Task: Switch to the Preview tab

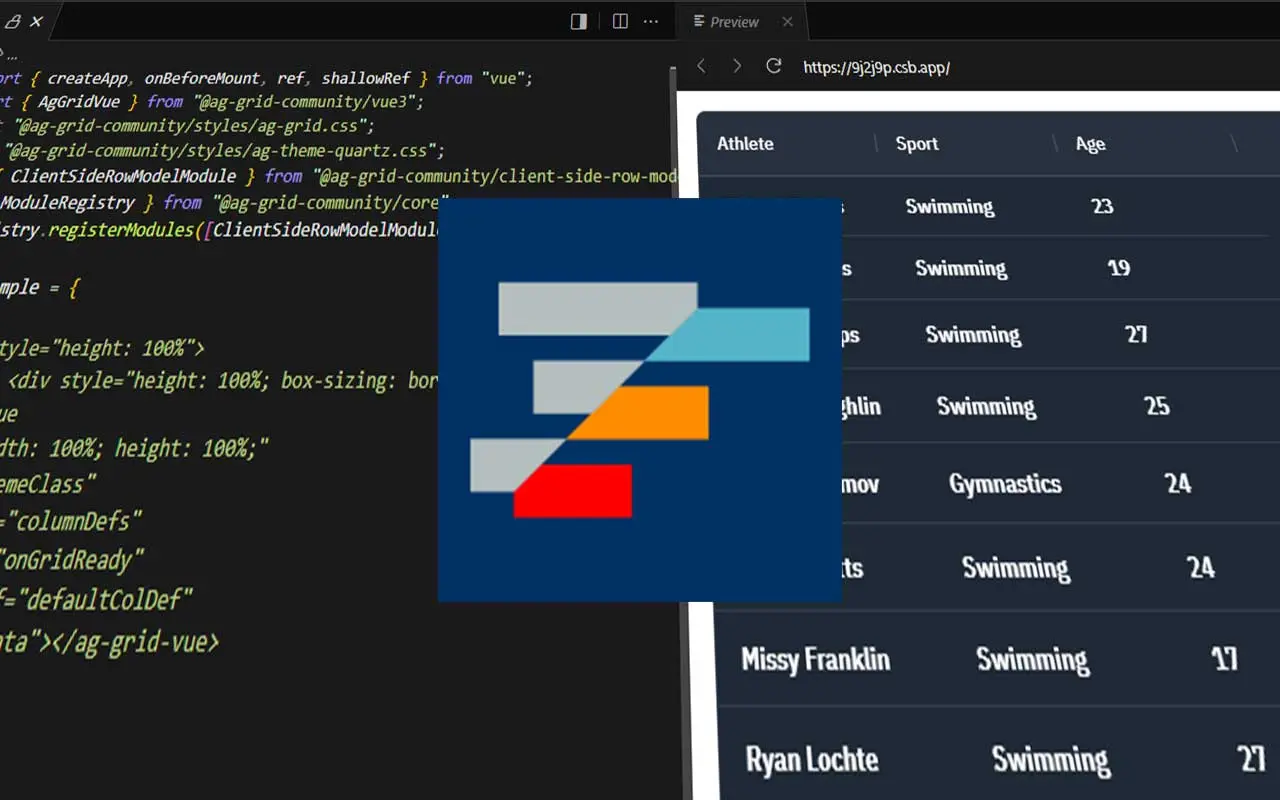Action: [x=726, y=21]
